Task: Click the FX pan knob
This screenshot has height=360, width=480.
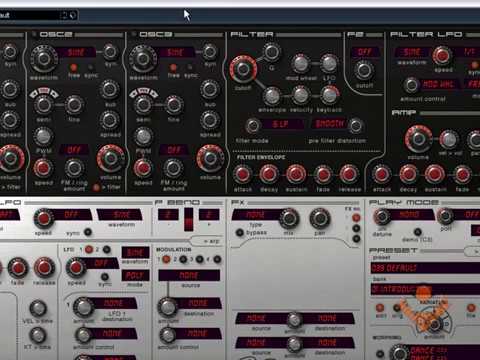Action: tap(320, 219)
